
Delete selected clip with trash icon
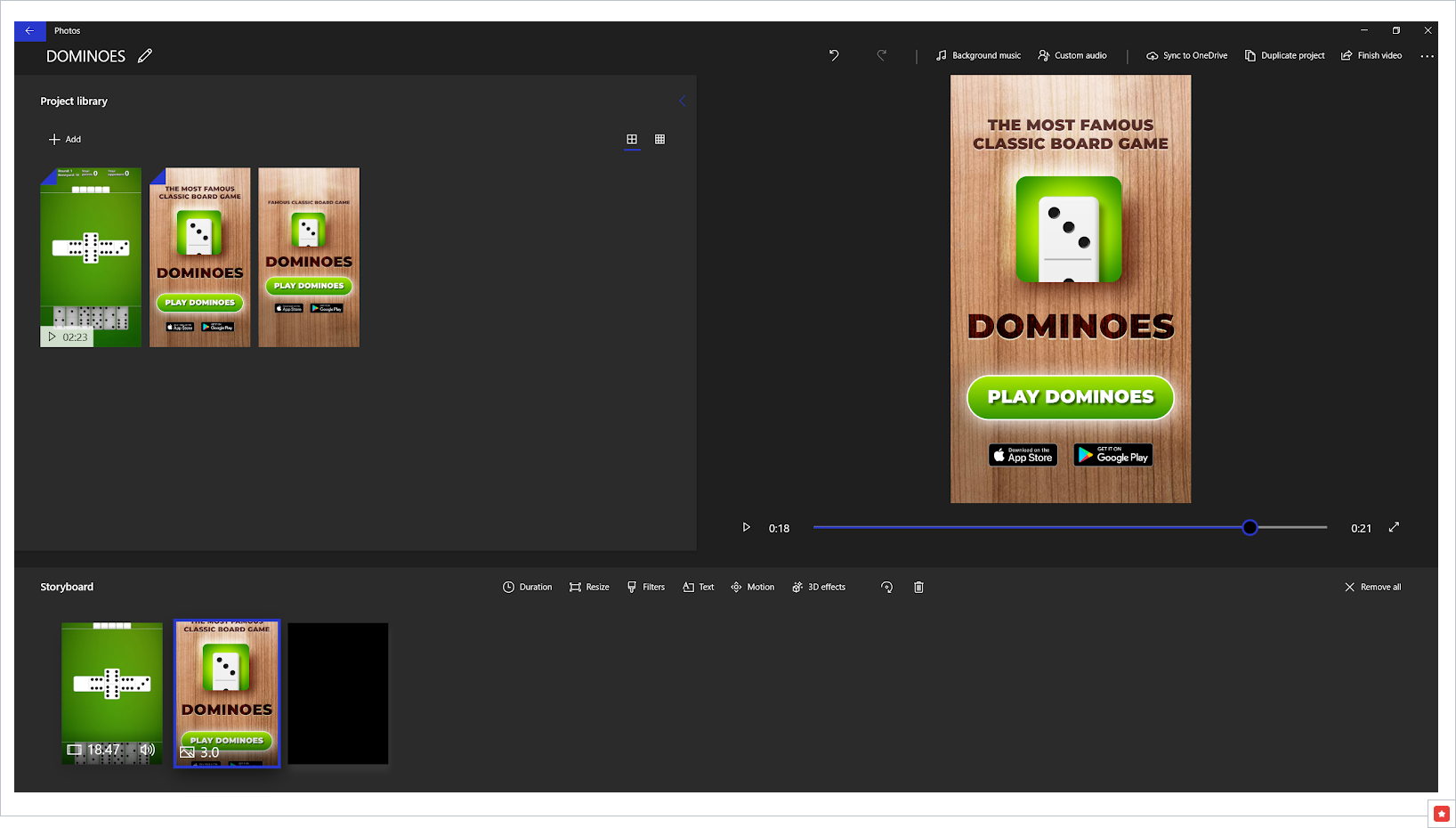click(918, 587)
